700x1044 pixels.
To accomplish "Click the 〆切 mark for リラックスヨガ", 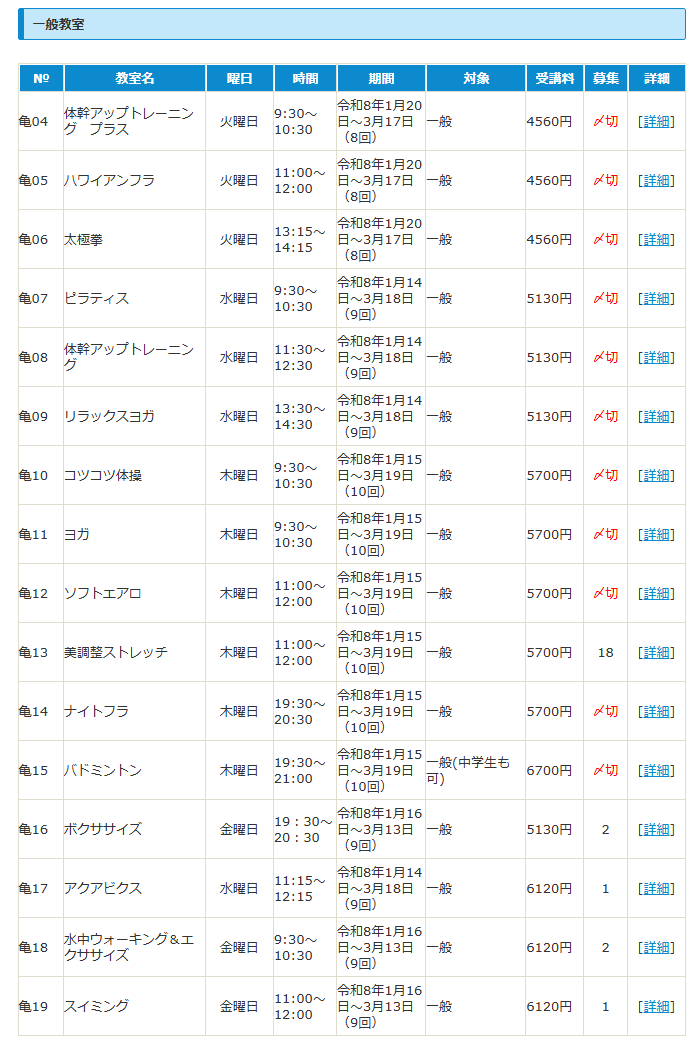I will coord(605,417).
